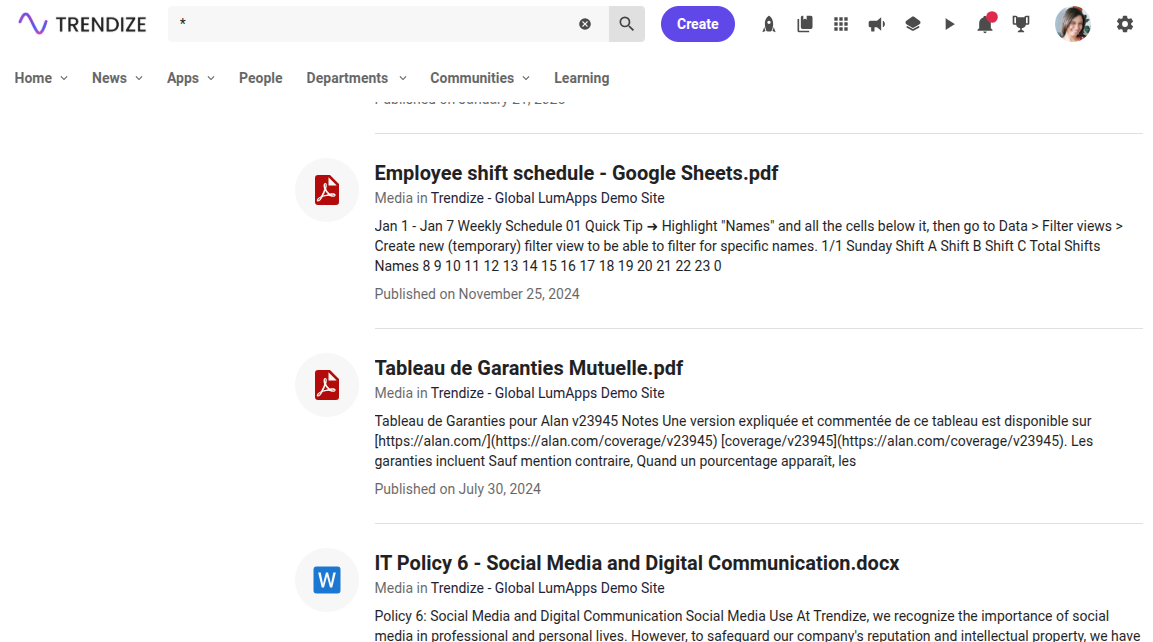This screenshot has width=1153, height=642.
Task: Open the rocket launch icon
Action: [x=768, y=24]
